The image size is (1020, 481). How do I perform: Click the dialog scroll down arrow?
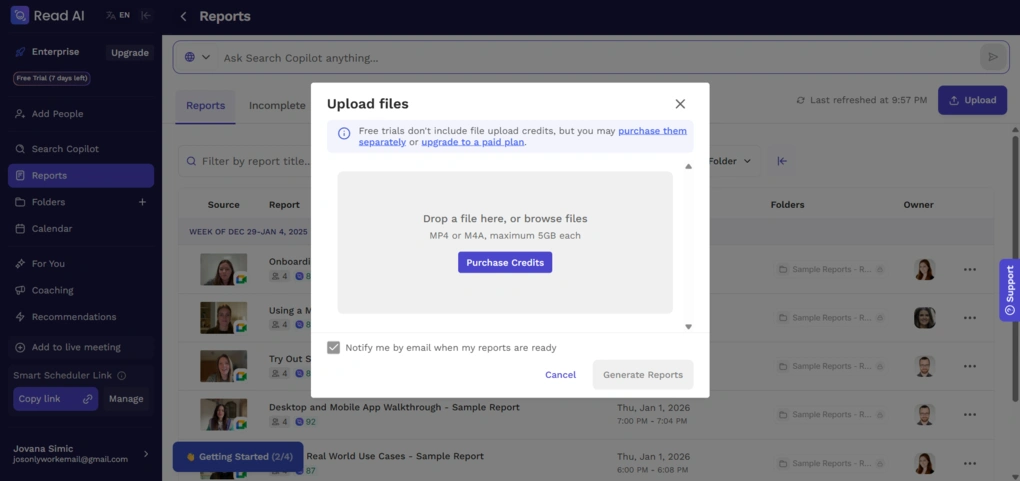(x=688, y=327)
